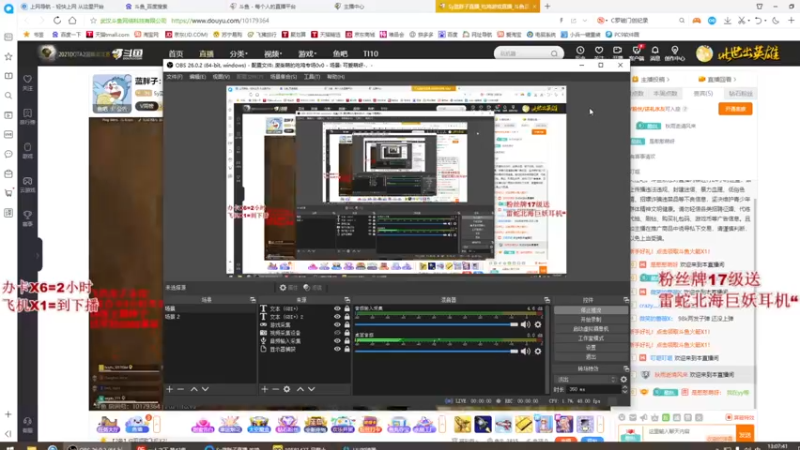Start the virtual camera in OBS
This screenshot has width=800, height=450.
tap(591, 329)
